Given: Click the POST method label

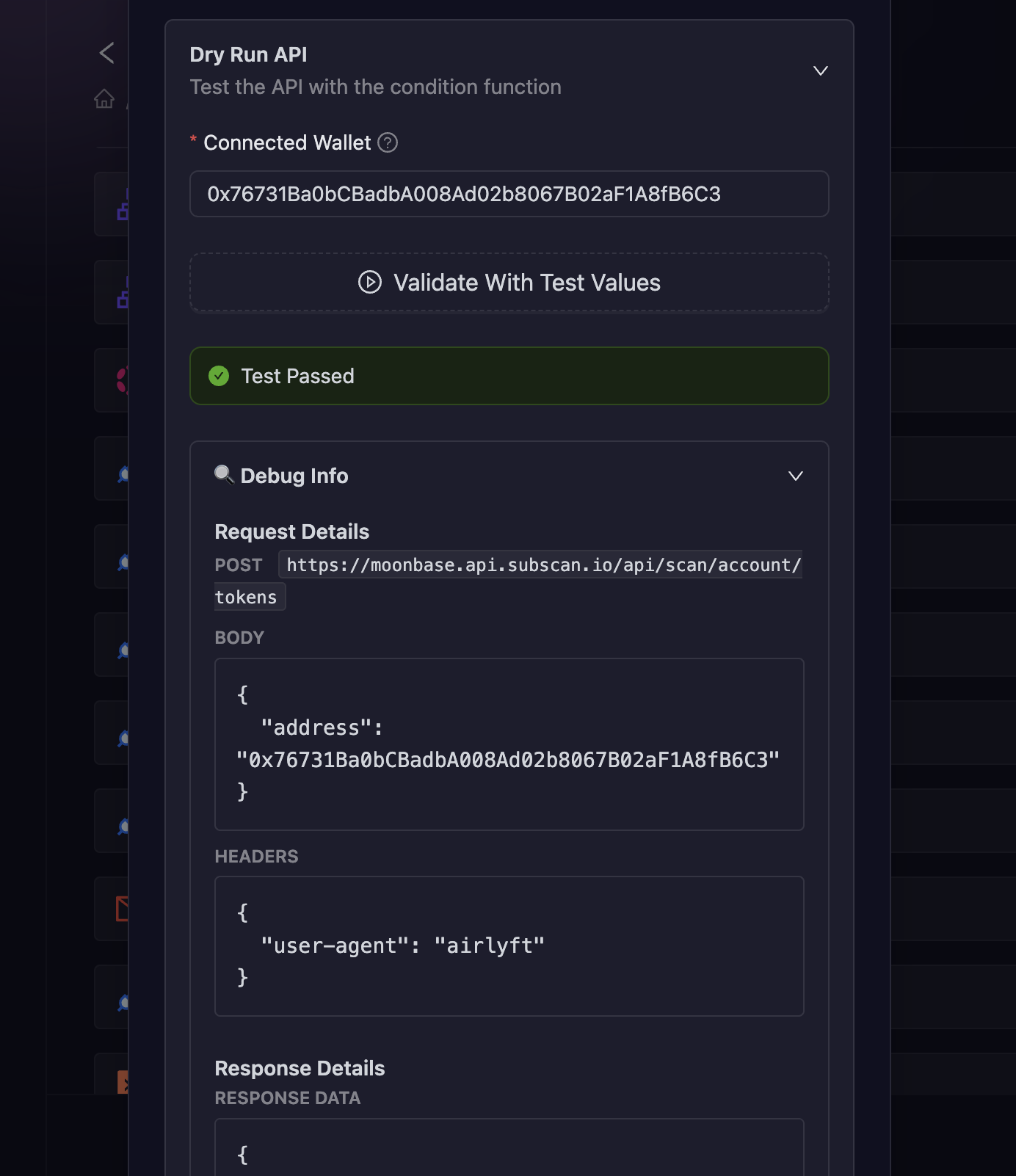Looking at the screenshot, I should click(x=239, y=565).
